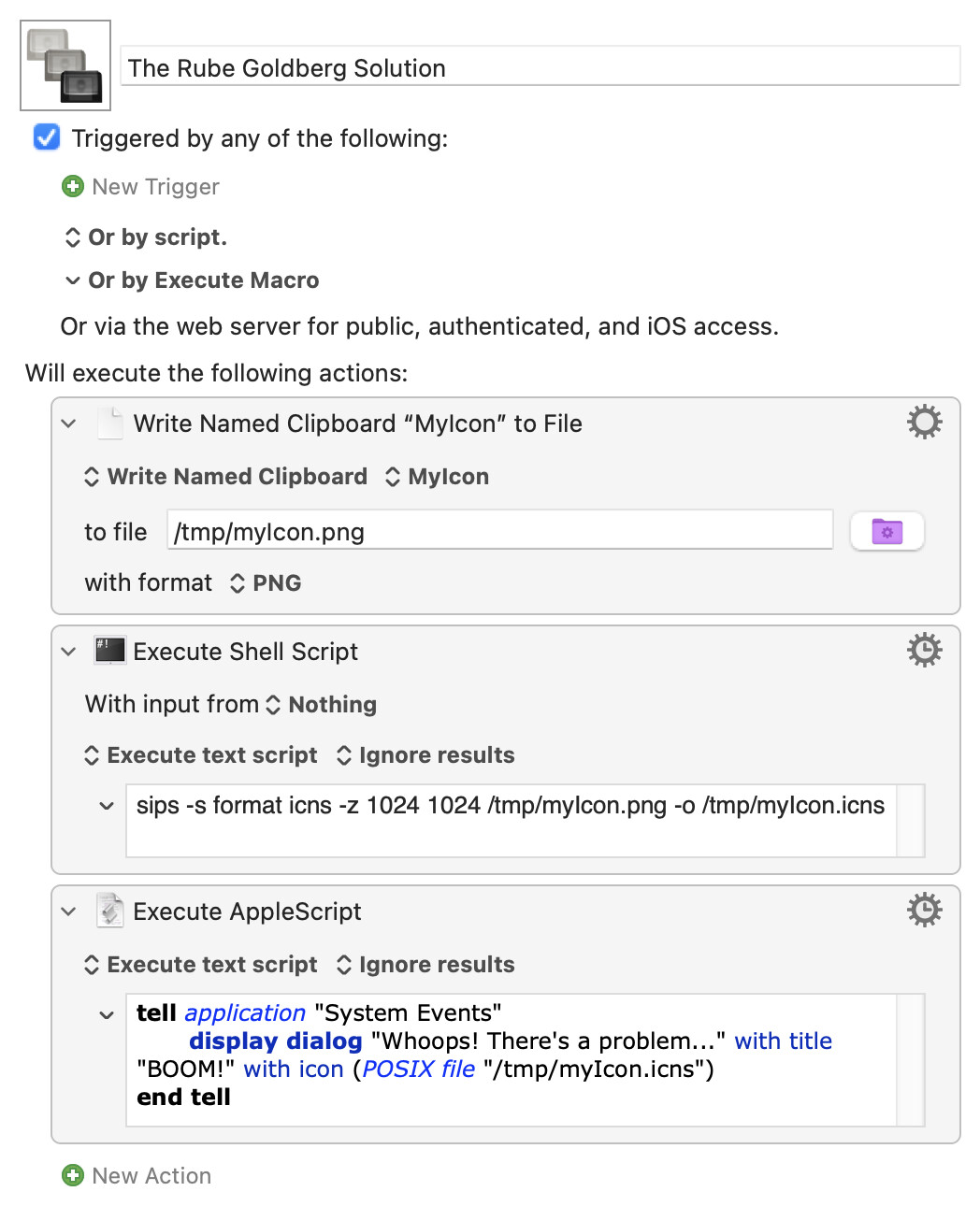980x1206 pixels.
Task: Click the green New Trigger plus icon
Action: point(73,186)
